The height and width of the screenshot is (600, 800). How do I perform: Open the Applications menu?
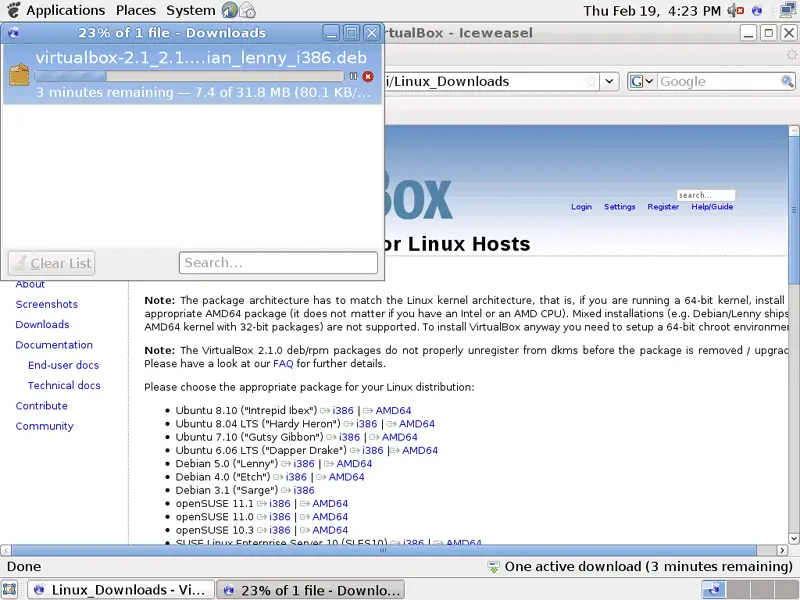[x=65, y=10]
